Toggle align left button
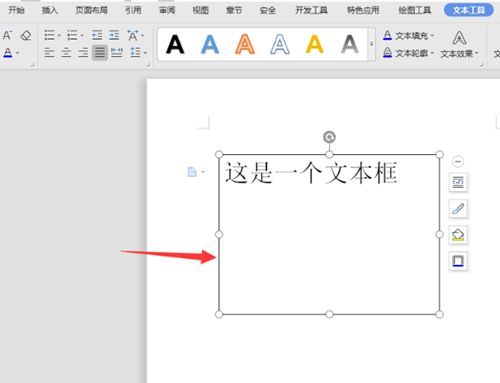The width and height of the screenshot is (500, 383). (49, 52)
